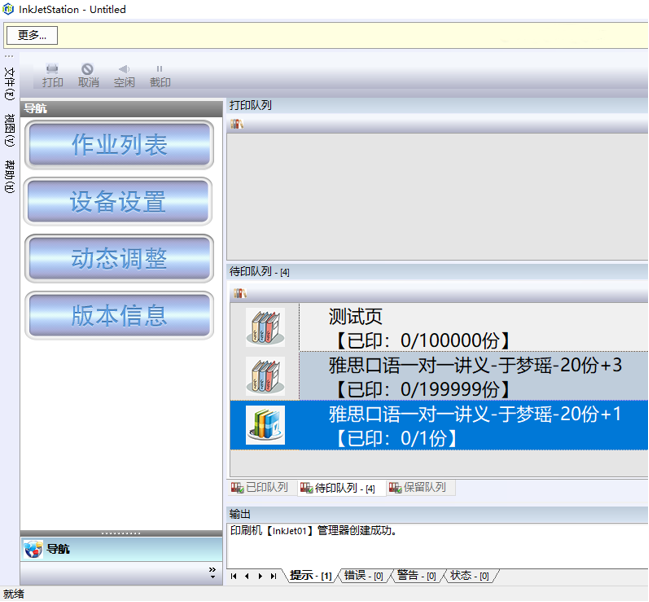The height and width of the screenshot is (602, 649).
Task: Click the book icon of 测试页 job
Action: [265, 327]
